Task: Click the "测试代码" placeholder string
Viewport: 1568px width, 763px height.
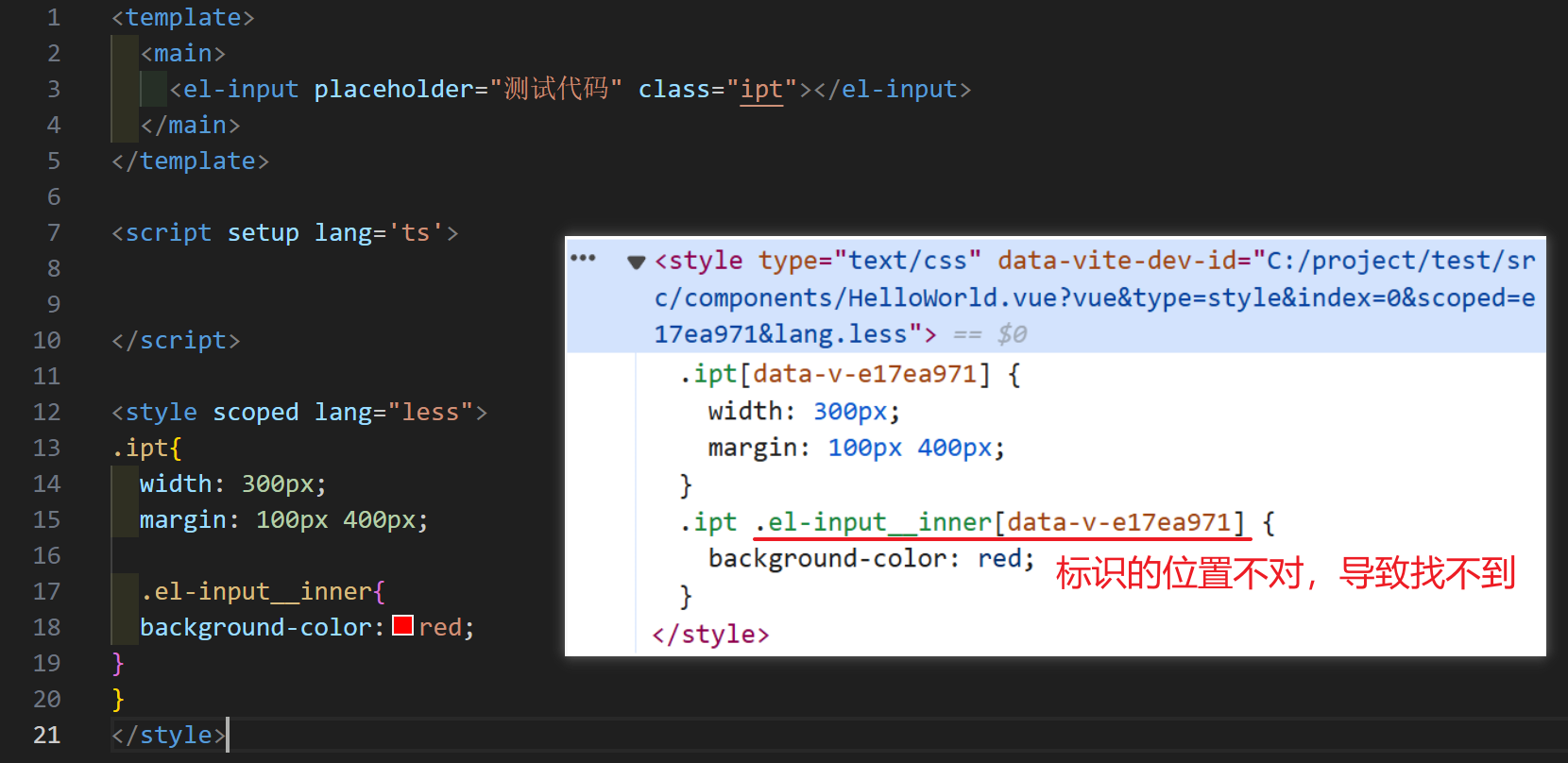Action: (556, 90)
